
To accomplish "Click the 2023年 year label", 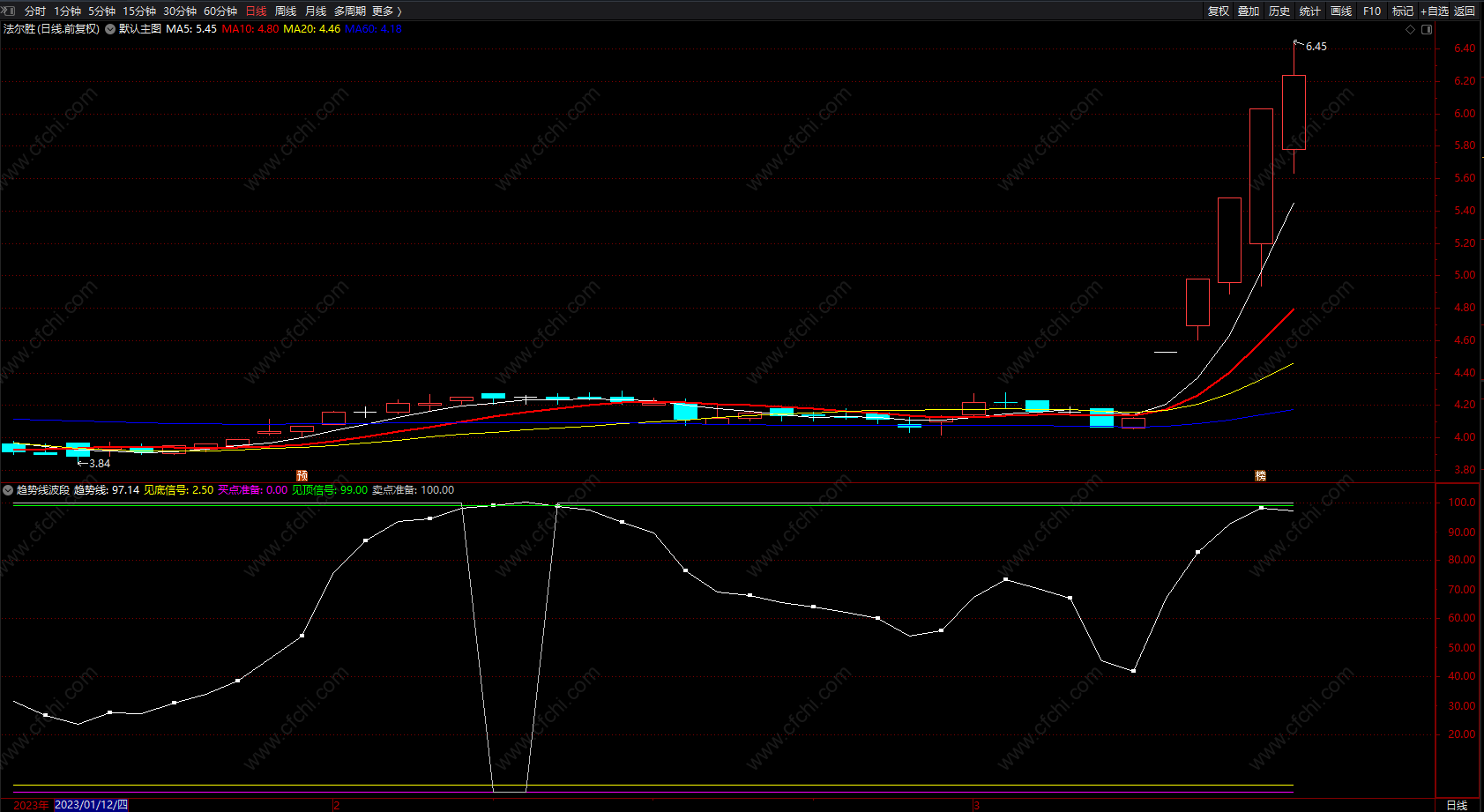I will [x=31, y=805].
